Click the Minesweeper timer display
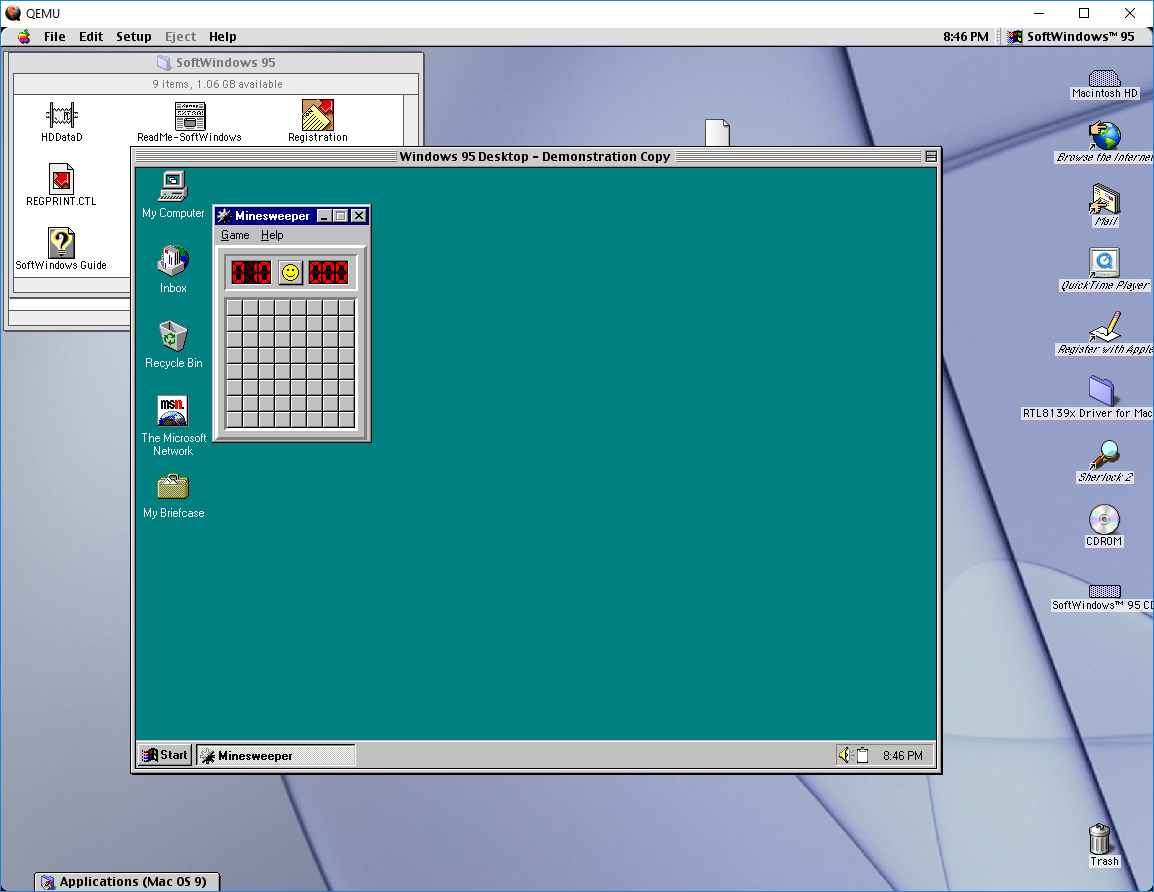Image resolution: width=1154 pixels, height=892 pixels. [x=328, y=273]
